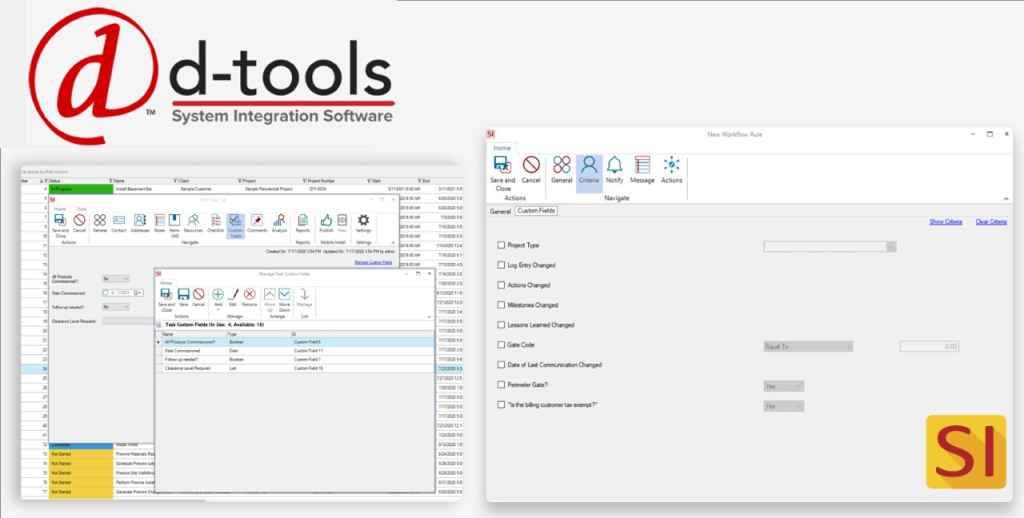Click Edit pencil icon in Manage Custom Fields
The image size is (1024, 518).
pyautogui.click(x=233, y=297)
